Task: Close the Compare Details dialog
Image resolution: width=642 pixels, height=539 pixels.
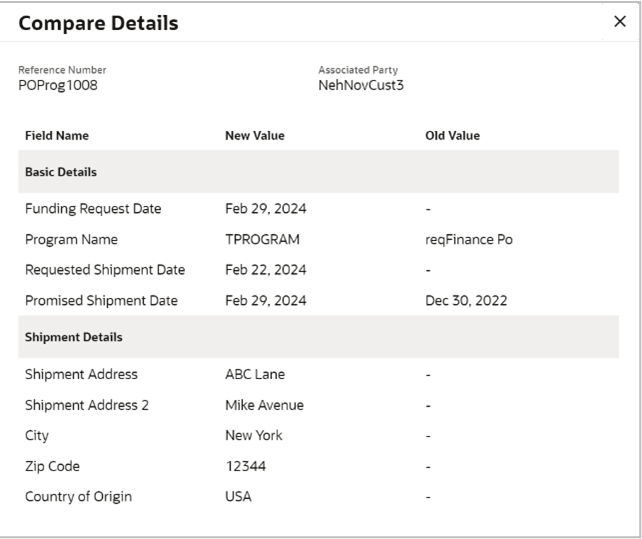Action: pos(620,21)
